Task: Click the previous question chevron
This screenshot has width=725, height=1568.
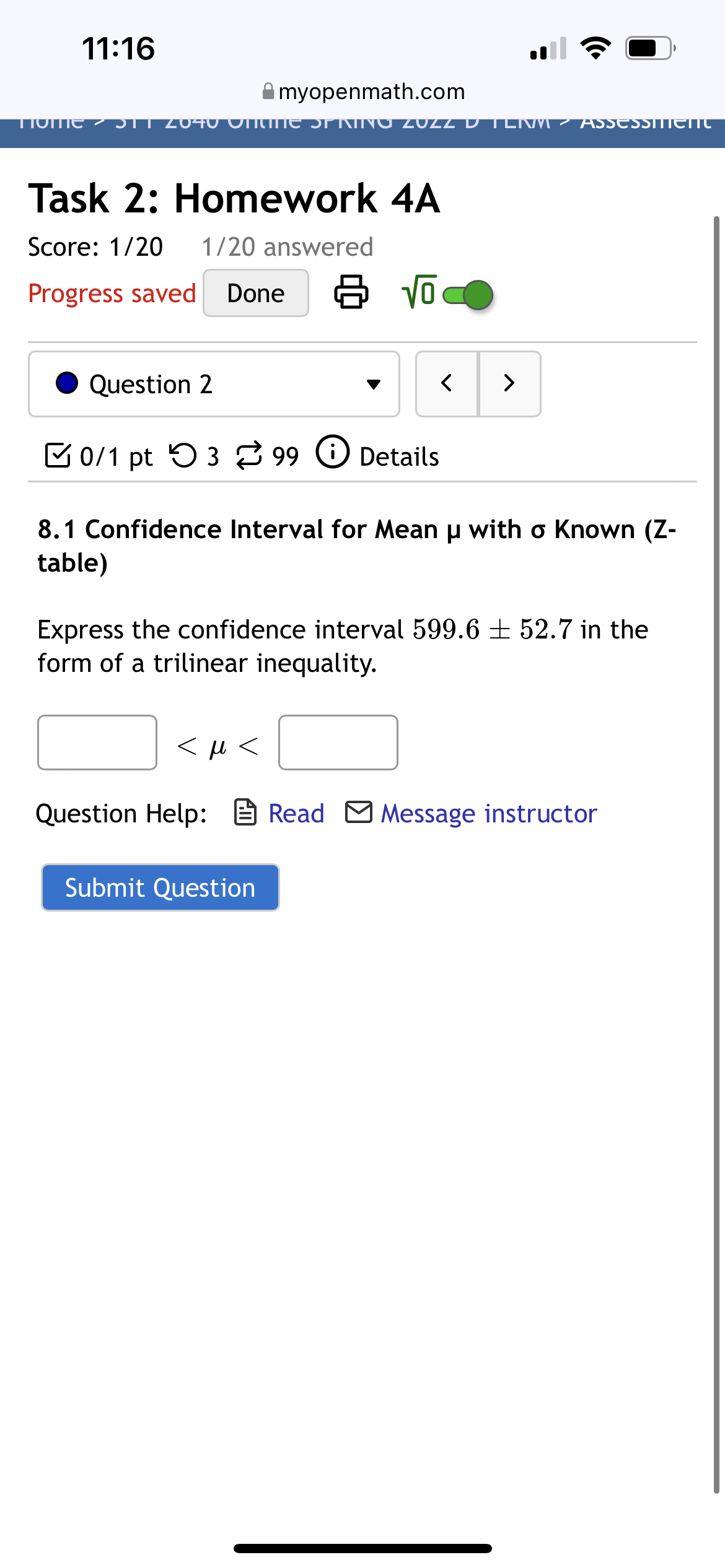Action: pos(446,383)
